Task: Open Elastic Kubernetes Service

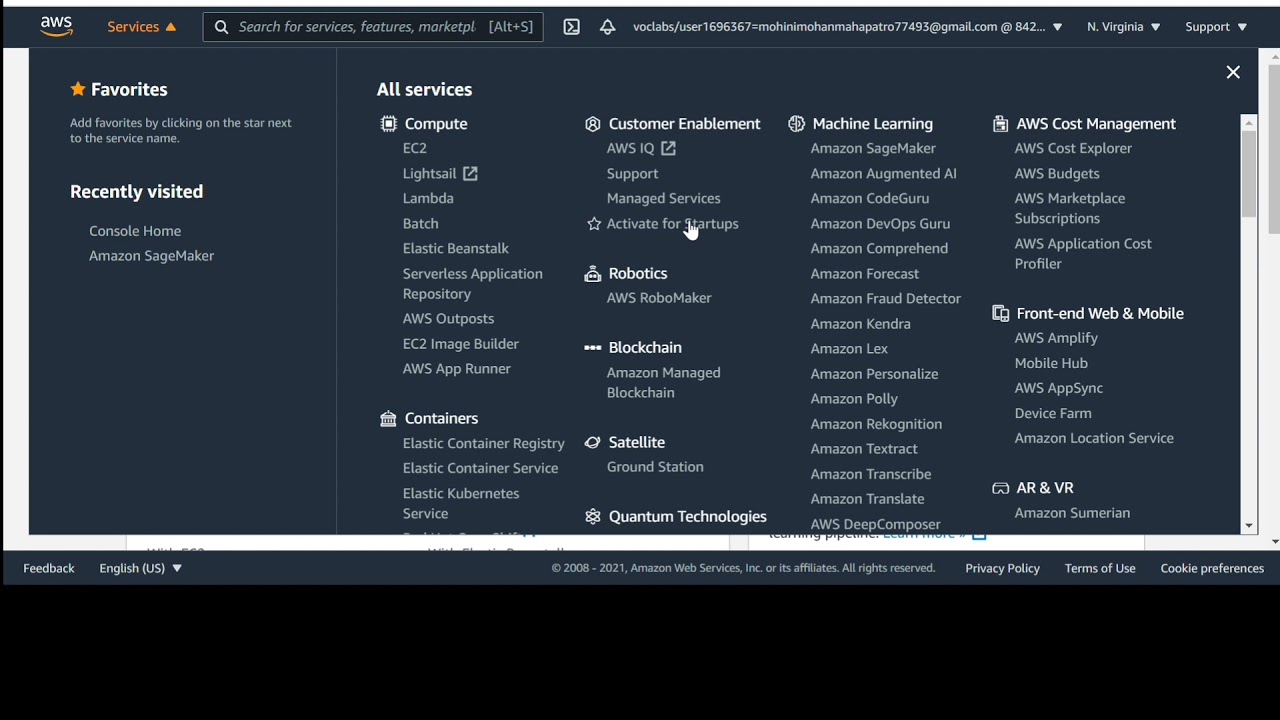Action: 461,503
